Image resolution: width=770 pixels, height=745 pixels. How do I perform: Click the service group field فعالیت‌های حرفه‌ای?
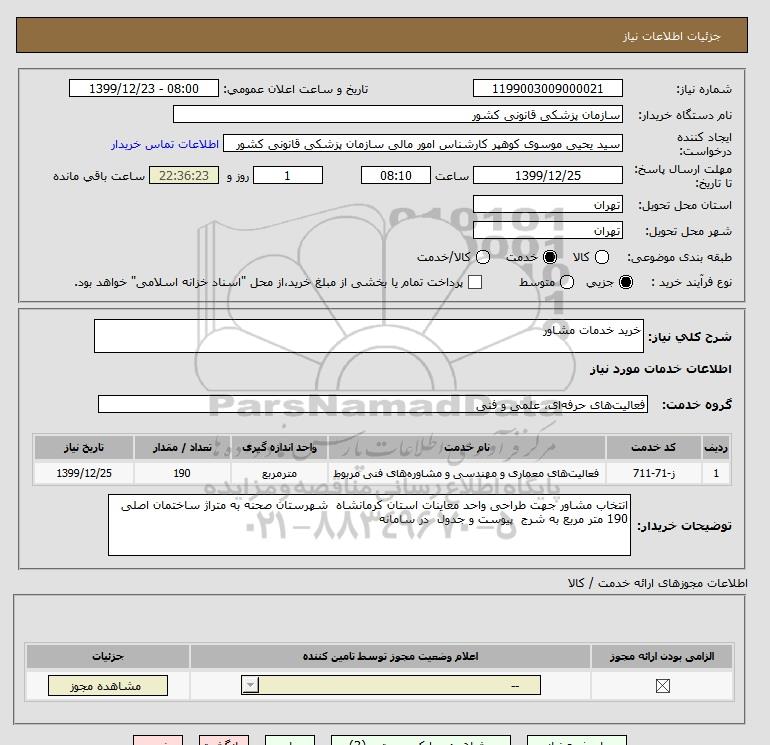click(373, 404)
